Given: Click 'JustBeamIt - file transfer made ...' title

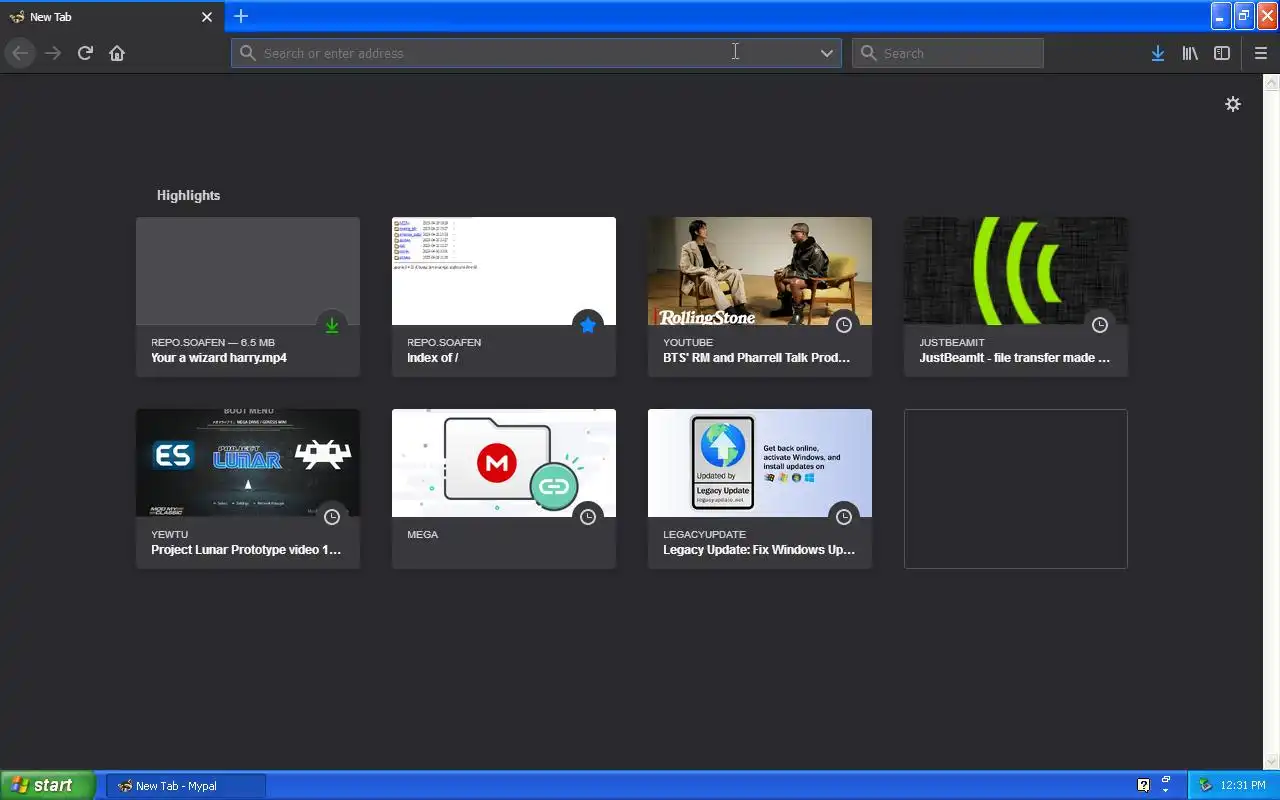Looking at the screenshot, I should pyautogui.click(x=1014, y=358).
